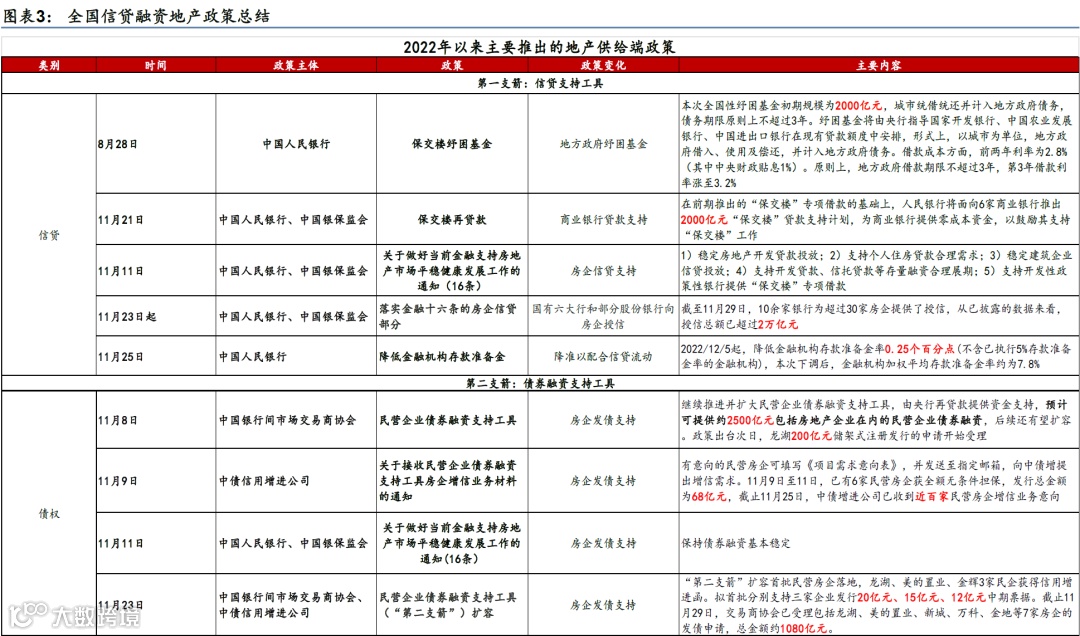Click red 2000亿元 in the 保交楼再贷款 description
The width and height of the screenshot is (1080, 636).
tap(704, 220)
